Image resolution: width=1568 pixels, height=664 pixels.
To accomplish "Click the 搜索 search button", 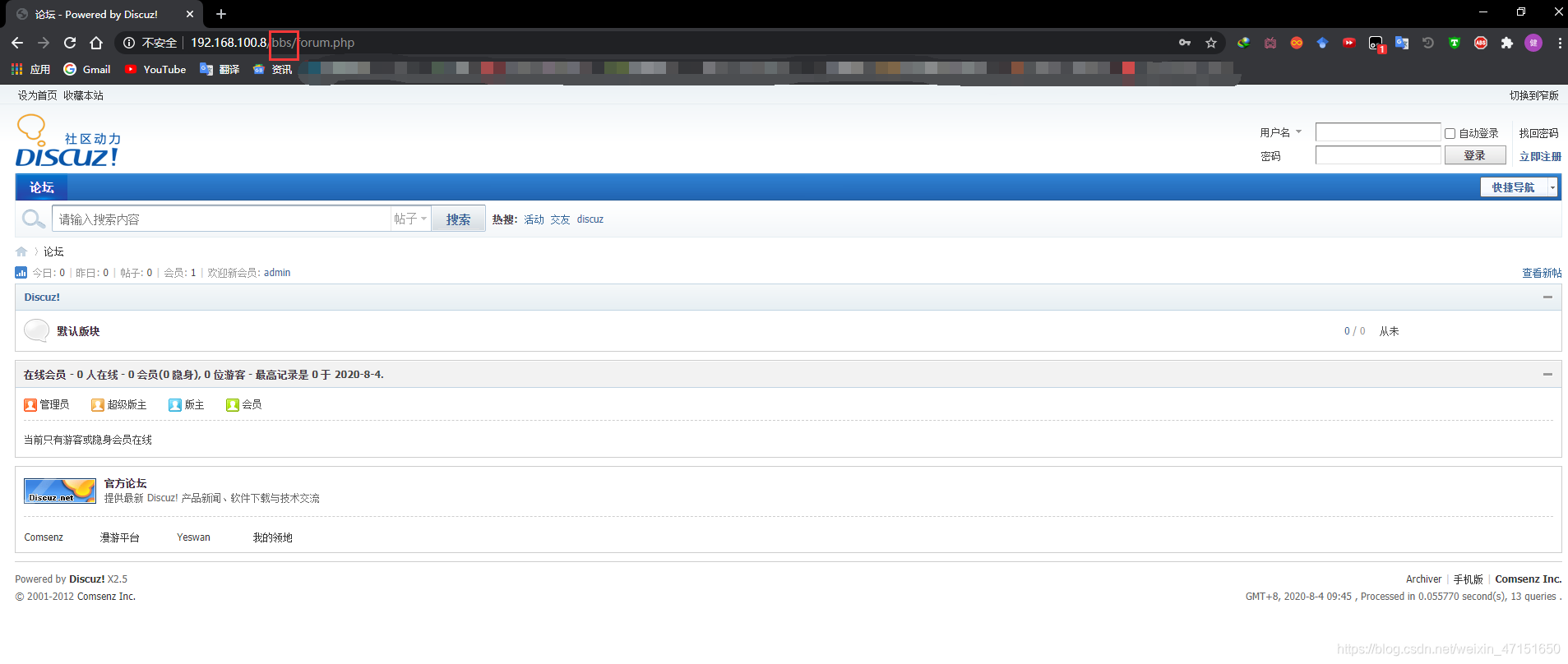I will [458, 219].
